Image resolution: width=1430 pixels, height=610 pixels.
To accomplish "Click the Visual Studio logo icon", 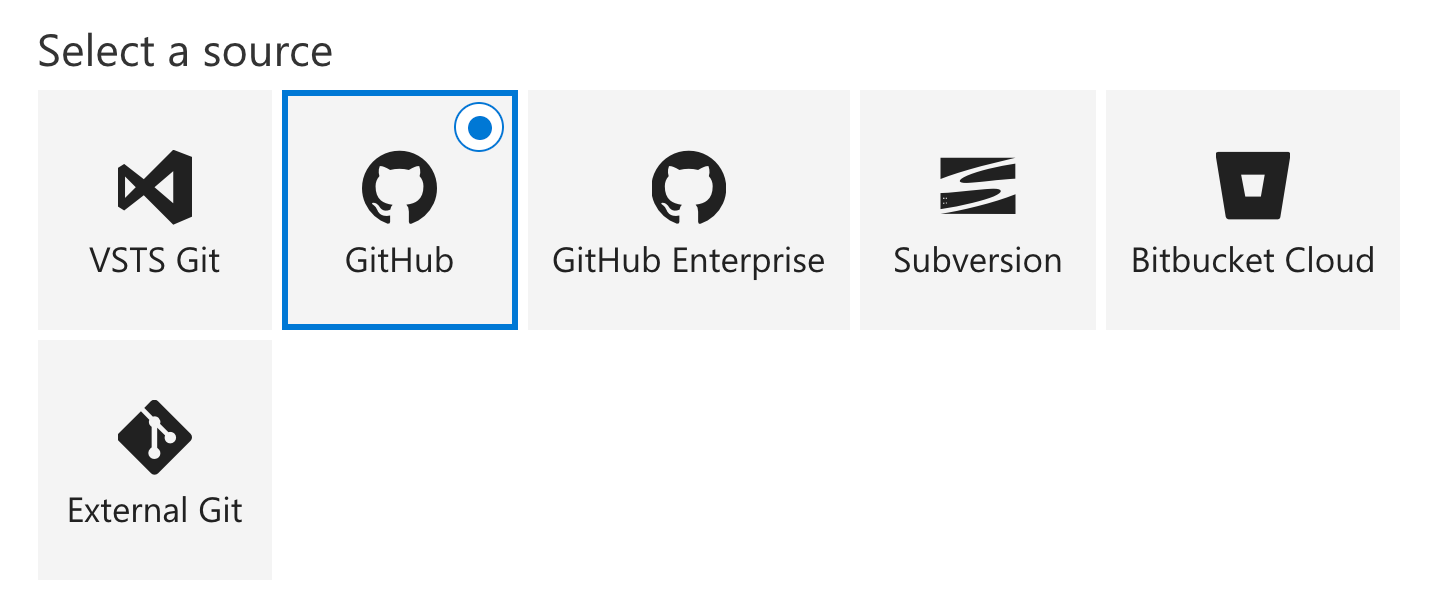I will [154, 186].
